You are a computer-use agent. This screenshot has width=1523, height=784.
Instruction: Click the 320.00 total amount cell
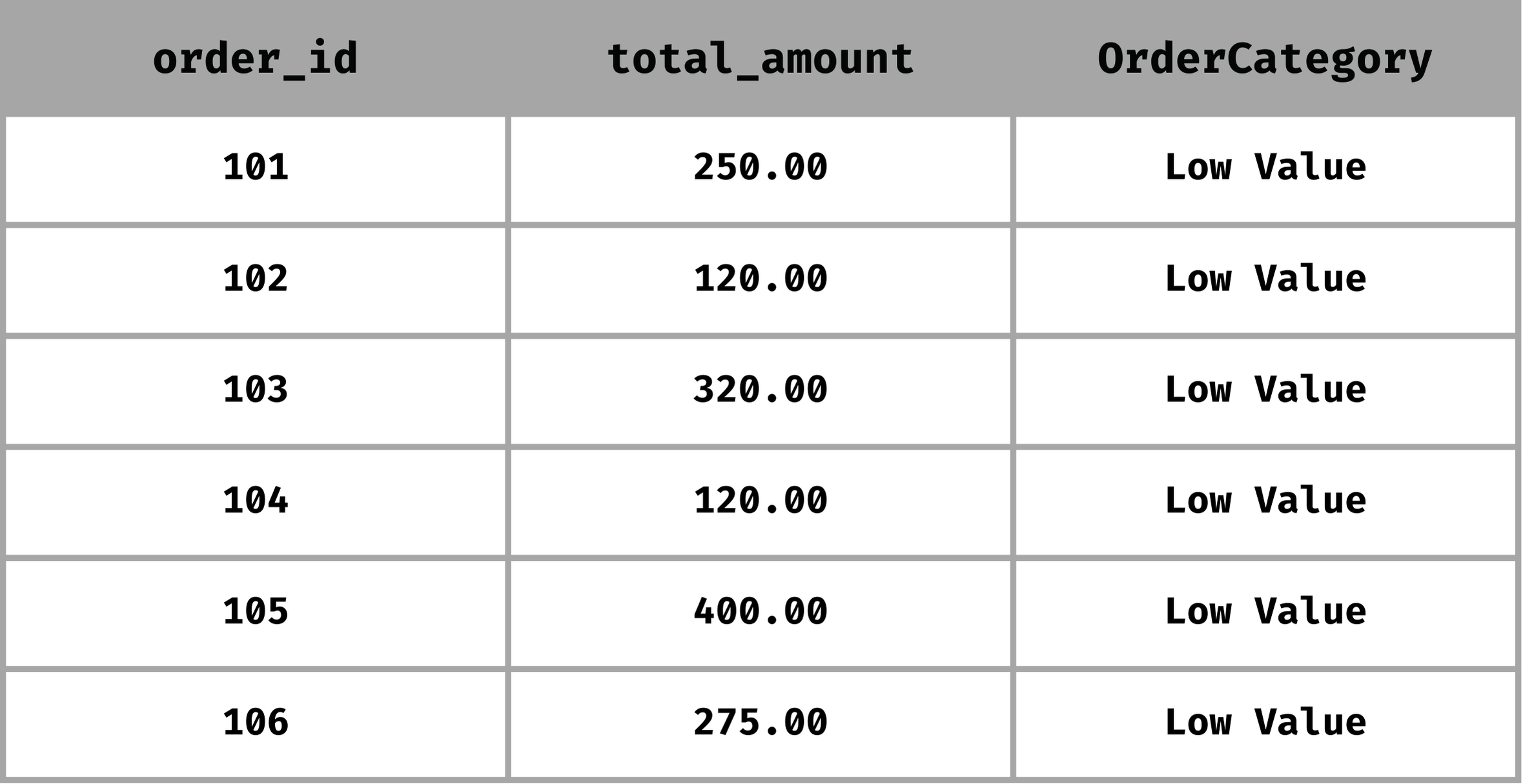click(x=760, y=390)
